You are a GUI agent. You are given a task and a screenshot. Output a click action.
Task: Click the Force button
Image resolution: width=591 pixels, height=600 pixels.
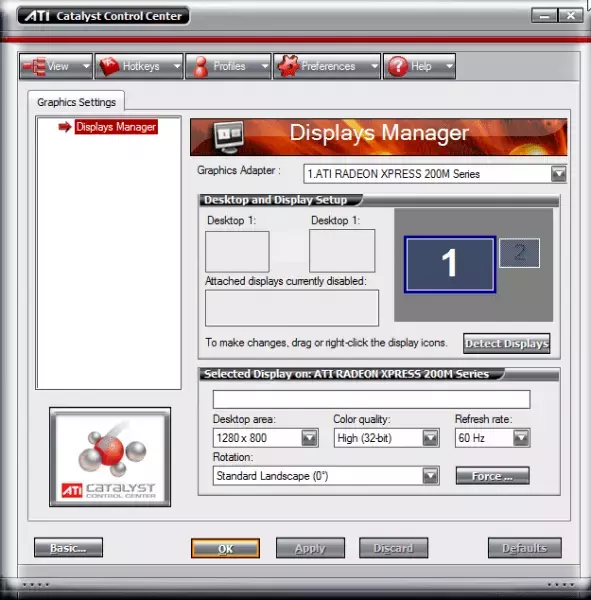tap(492, 476)
